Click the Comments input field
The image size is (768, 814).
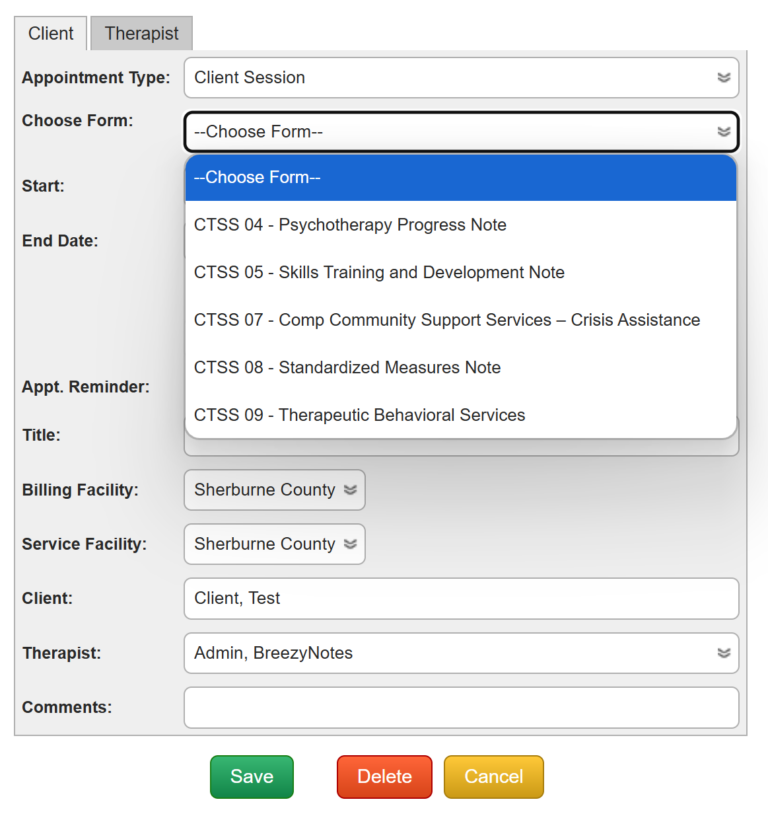click(461, 708)
